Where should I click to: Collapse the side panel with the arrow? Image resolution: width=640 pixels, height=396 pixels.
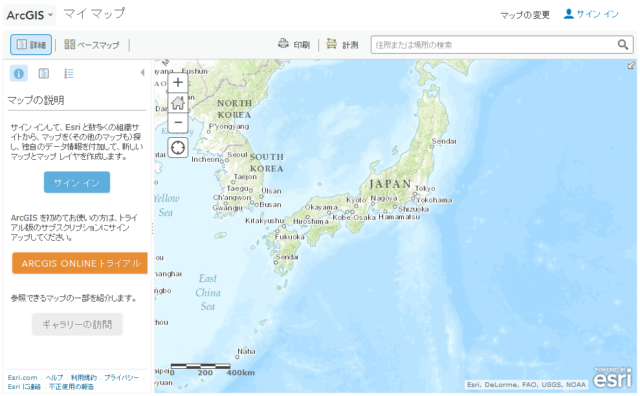pyautogui.click(x=142, y=73)
